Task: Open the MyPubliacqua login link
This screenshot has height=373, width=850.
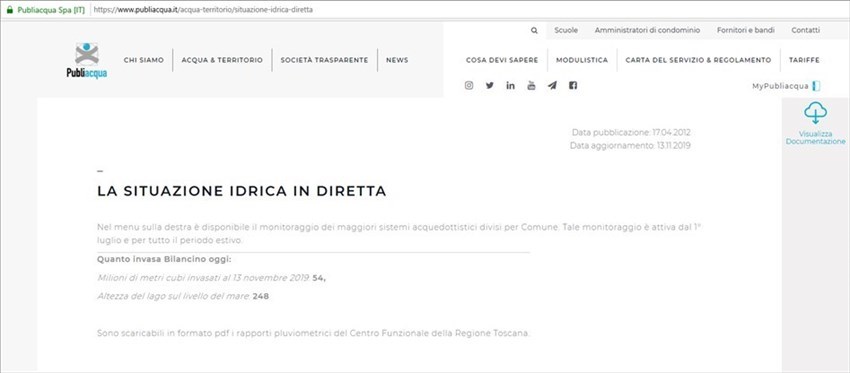Action: [780, 86]
